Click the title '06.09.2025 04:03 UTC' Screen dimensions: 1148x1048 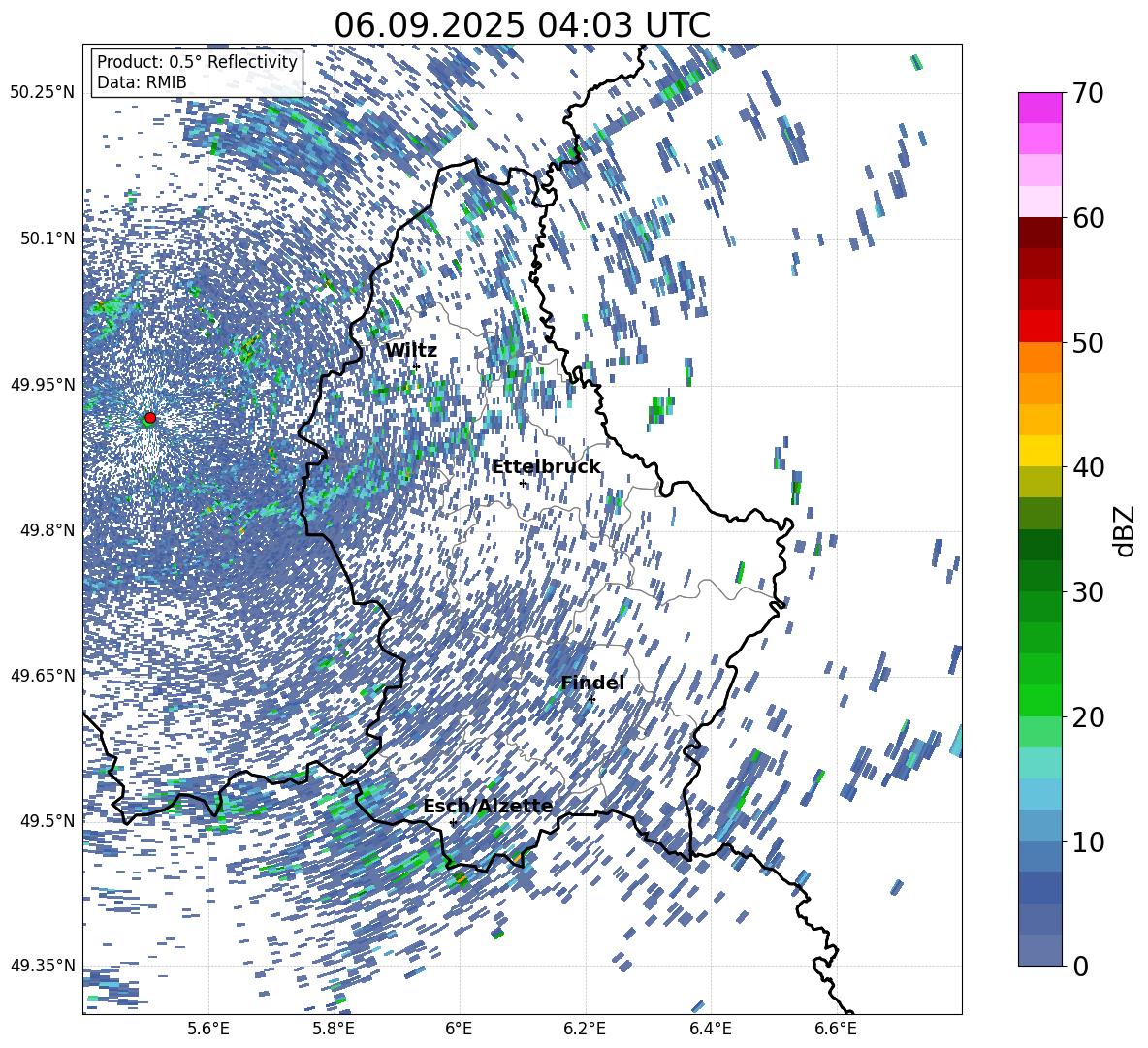[x=522, y=25]
